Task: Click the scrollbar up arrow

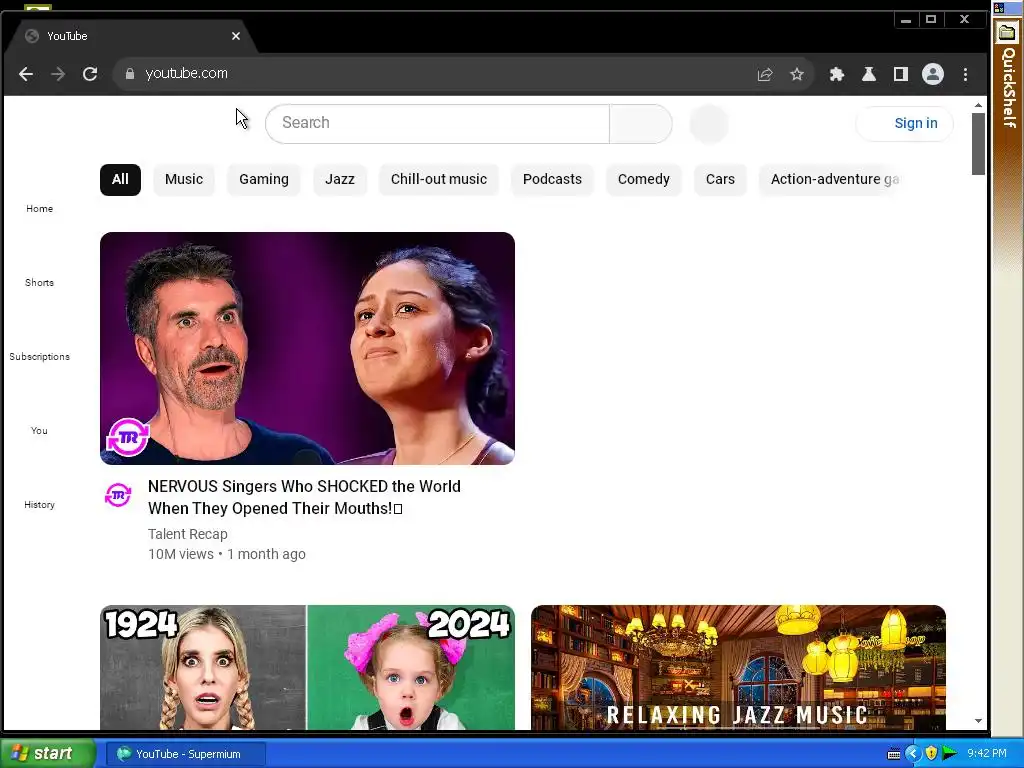Action: click(x=978, y=105)
